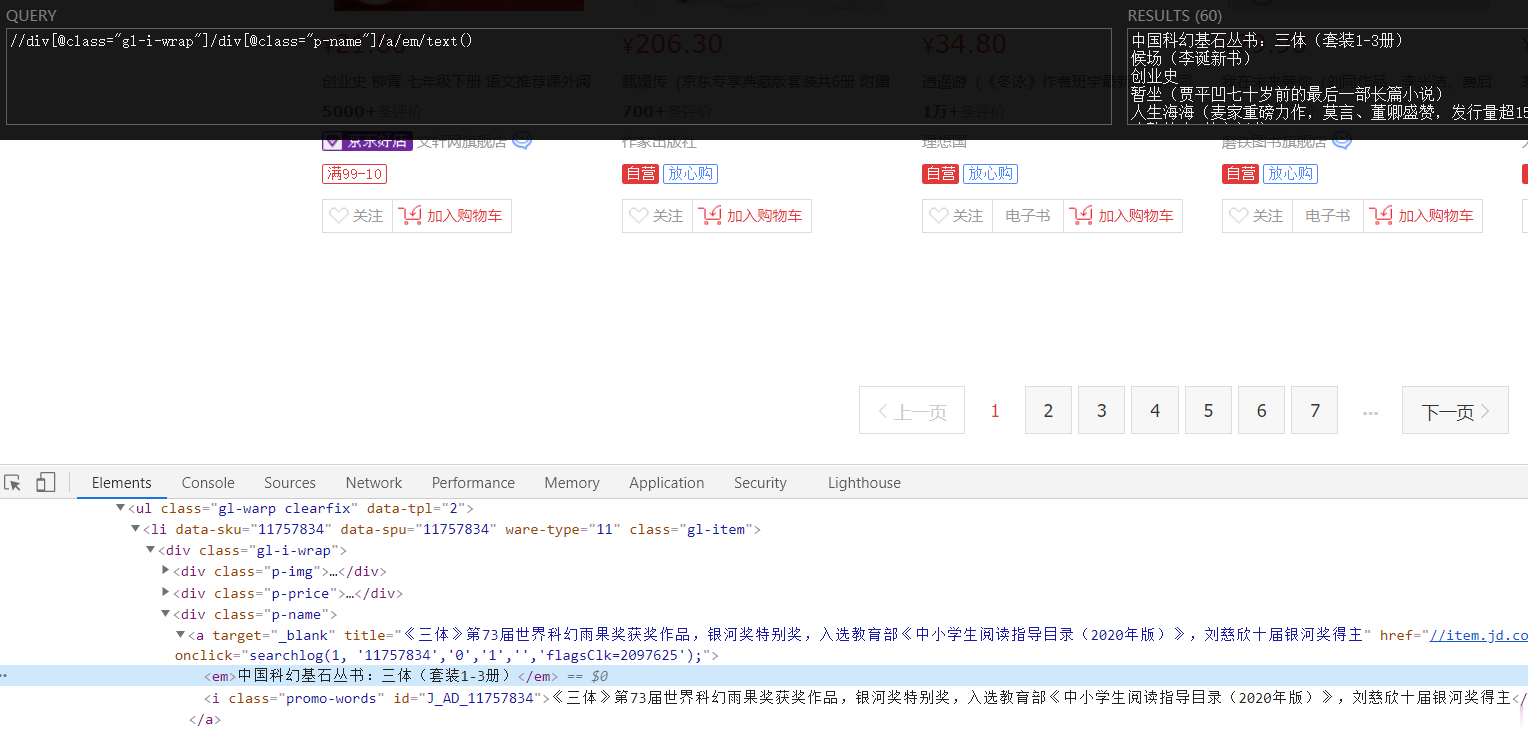Image resolution: width=1528 pixels, height=731 pixels.
Task: Jump to page 3 in pagination
Action: (1102, 410)
